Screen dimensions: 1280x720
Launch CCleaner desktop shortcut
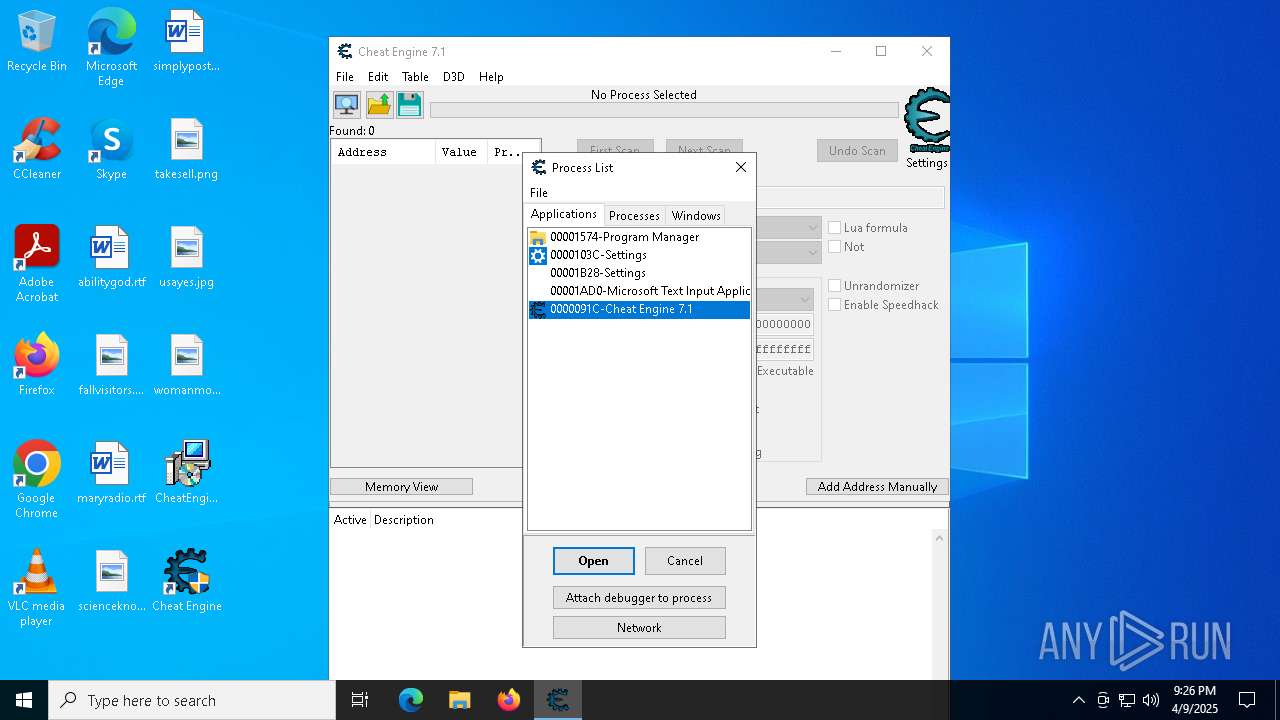(x=37, y=150)
